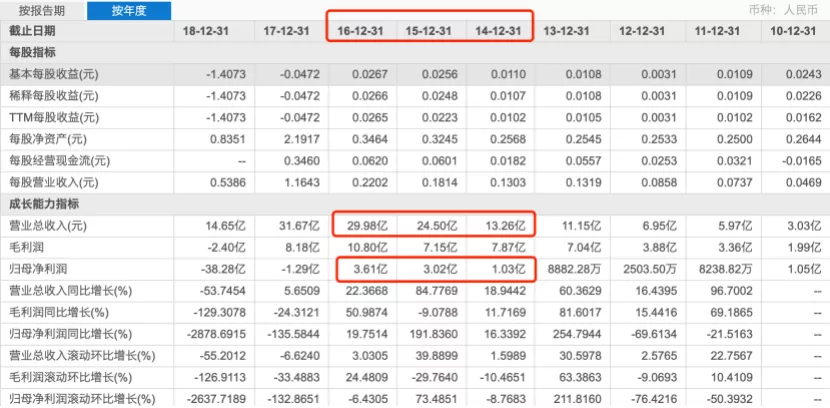This screenshot has width=830, height=408.
Task: Click the 每股指标 section header
Action: click(x=32, y=53)
